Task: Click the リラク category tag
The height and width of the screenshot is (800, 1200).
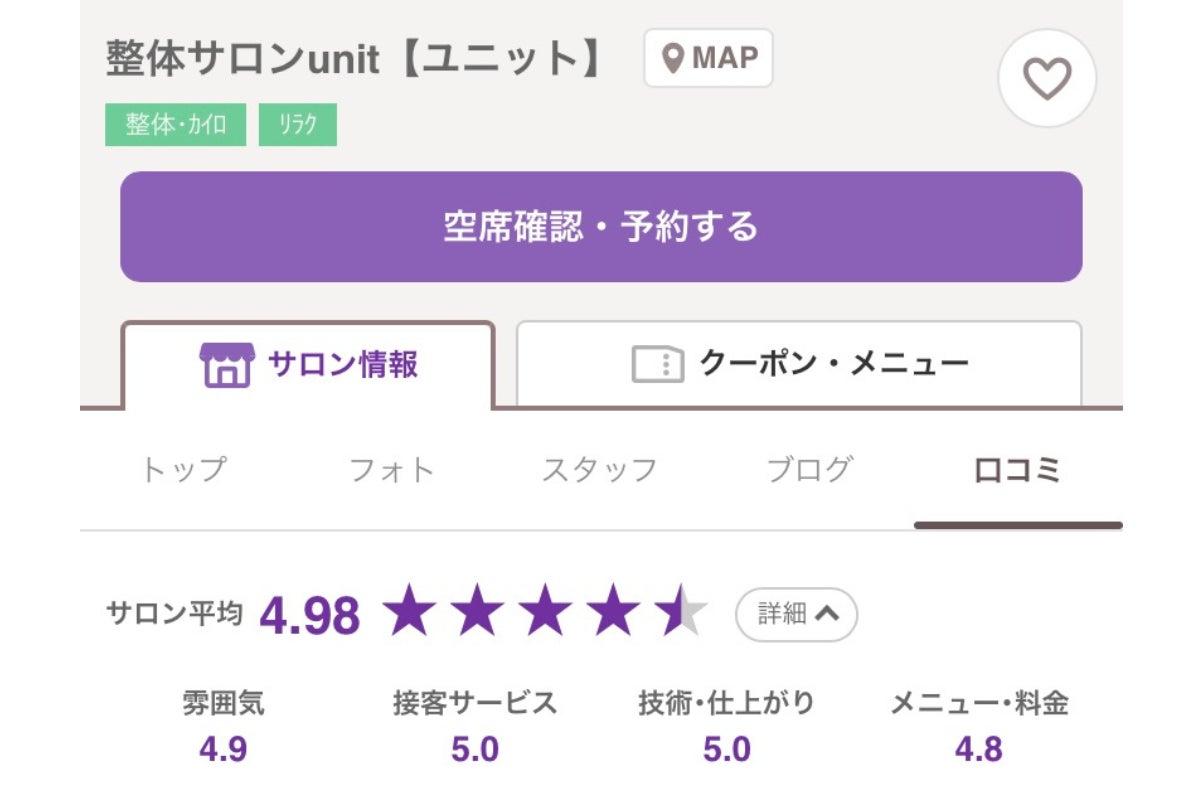Action: 297,125
